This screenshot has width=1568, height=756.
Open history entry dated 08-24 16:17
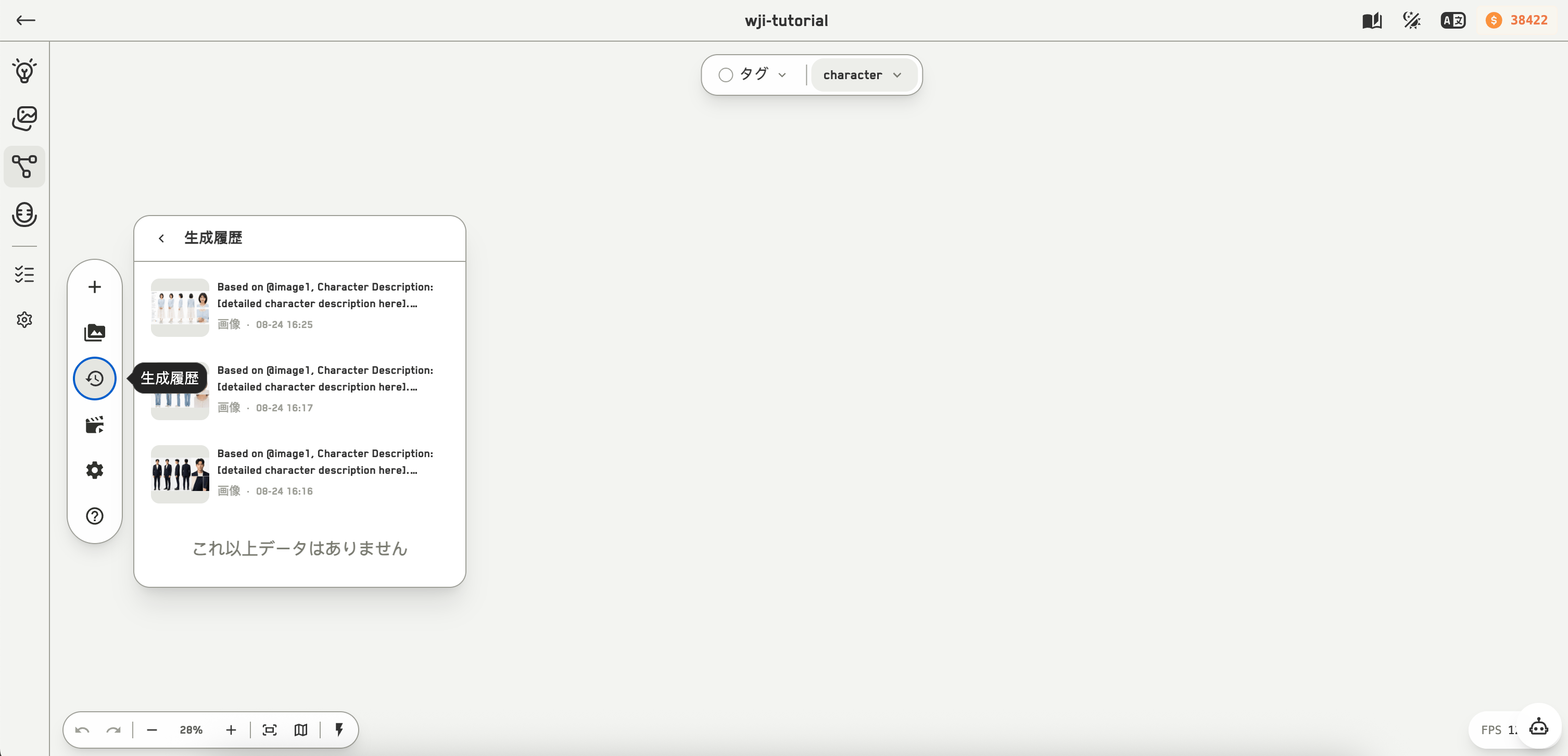[299, 391]
